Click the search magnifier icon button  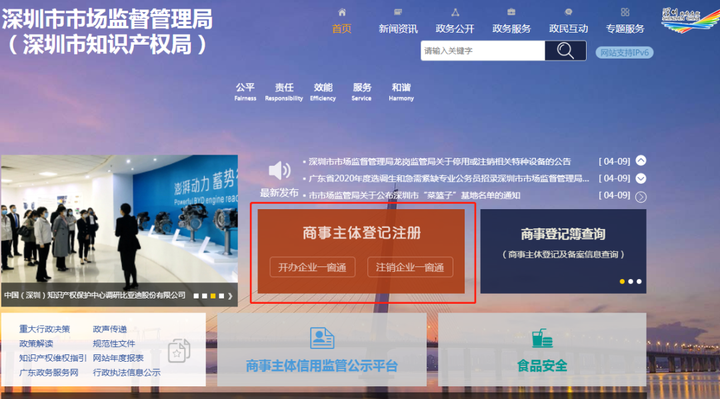tap(565, 51)
